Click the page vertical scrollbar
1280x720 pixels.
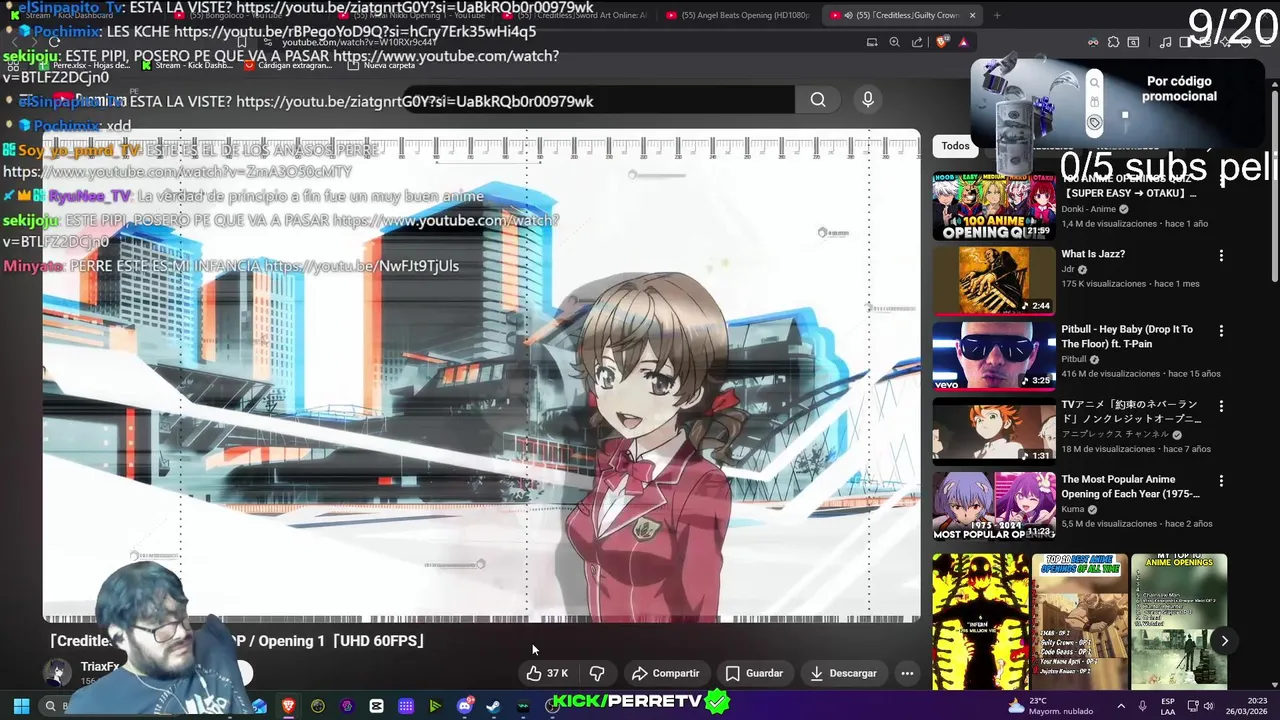tap(1274, 185)
